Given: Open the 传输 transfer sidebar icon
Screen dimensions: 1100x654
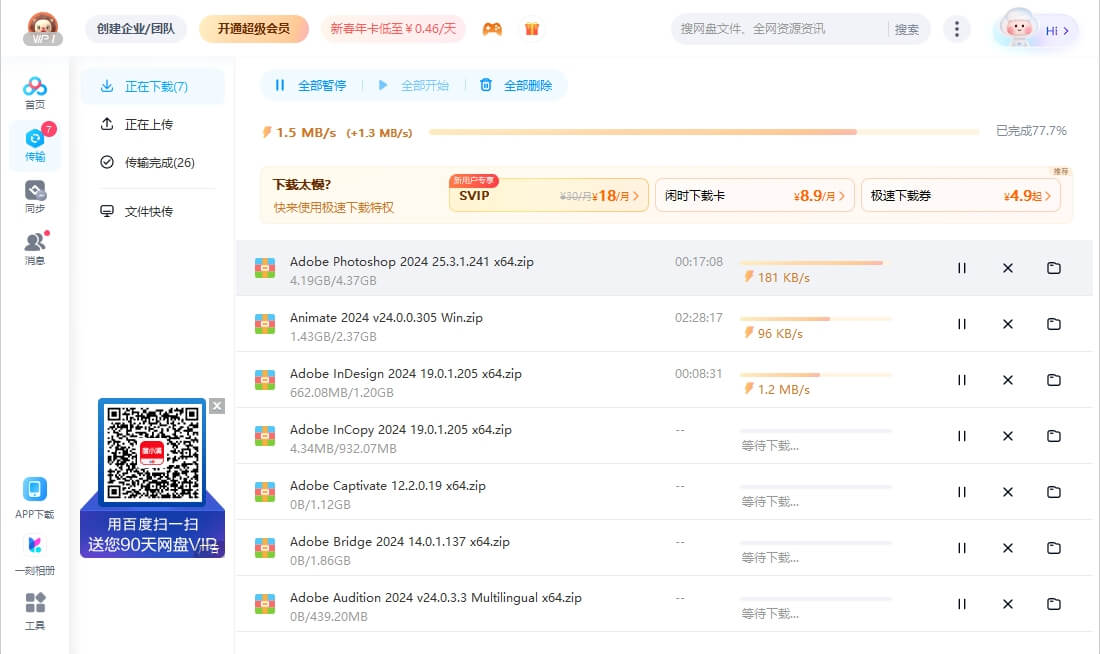Looking at the screenshot, I should 35,145.
